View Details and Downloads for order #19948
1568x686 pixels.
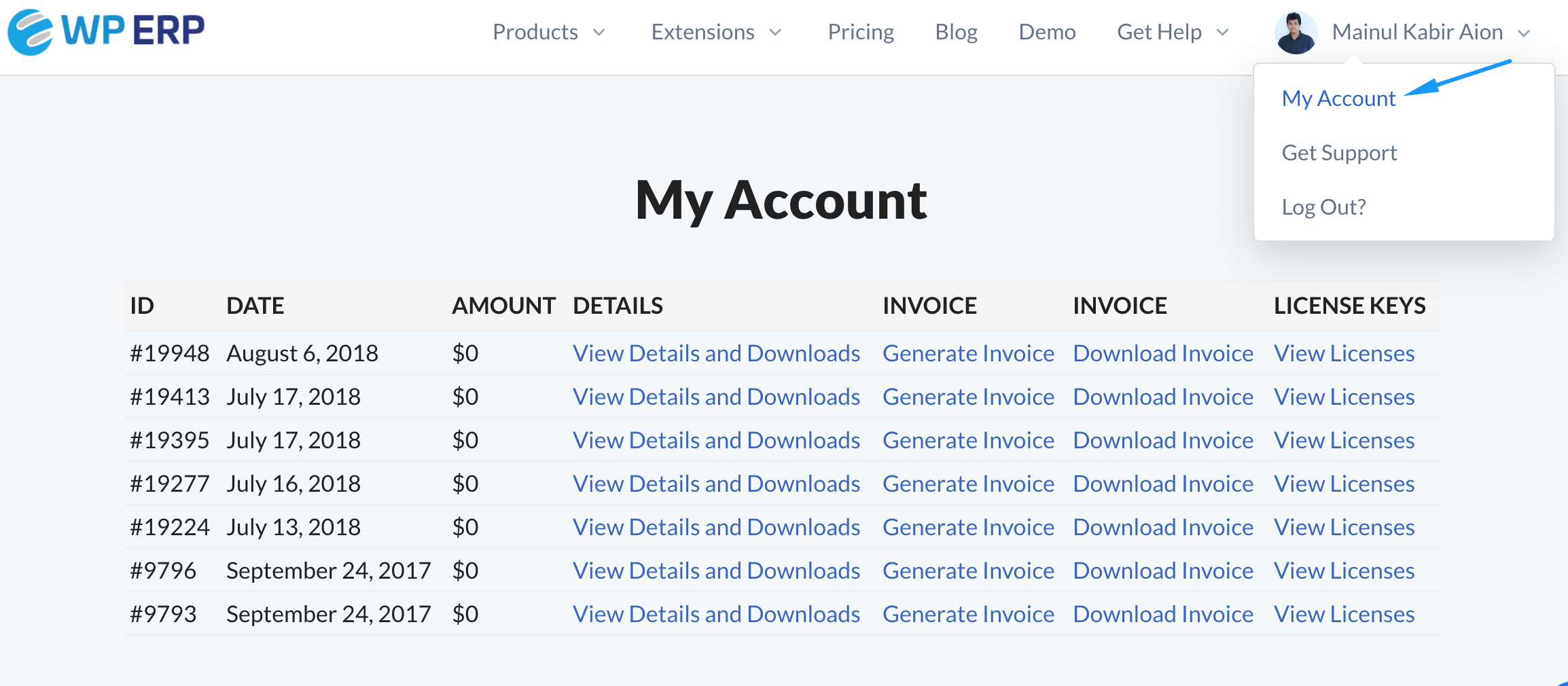point(716,353)
